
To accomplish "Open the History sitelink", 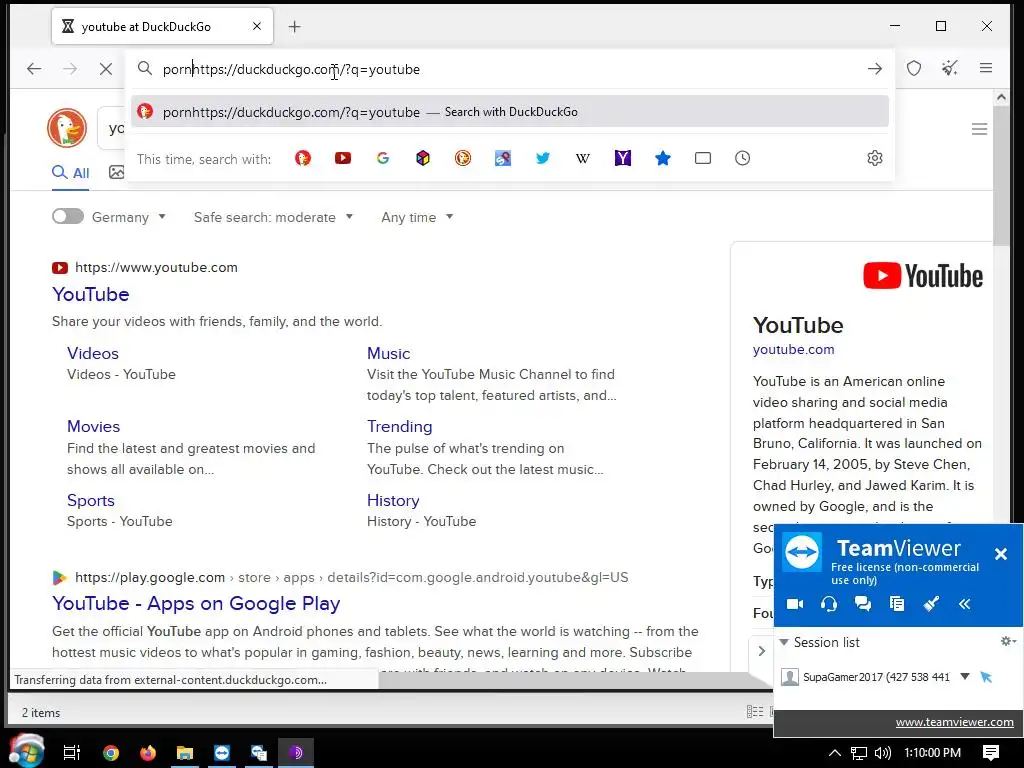I will coord(393,500).
